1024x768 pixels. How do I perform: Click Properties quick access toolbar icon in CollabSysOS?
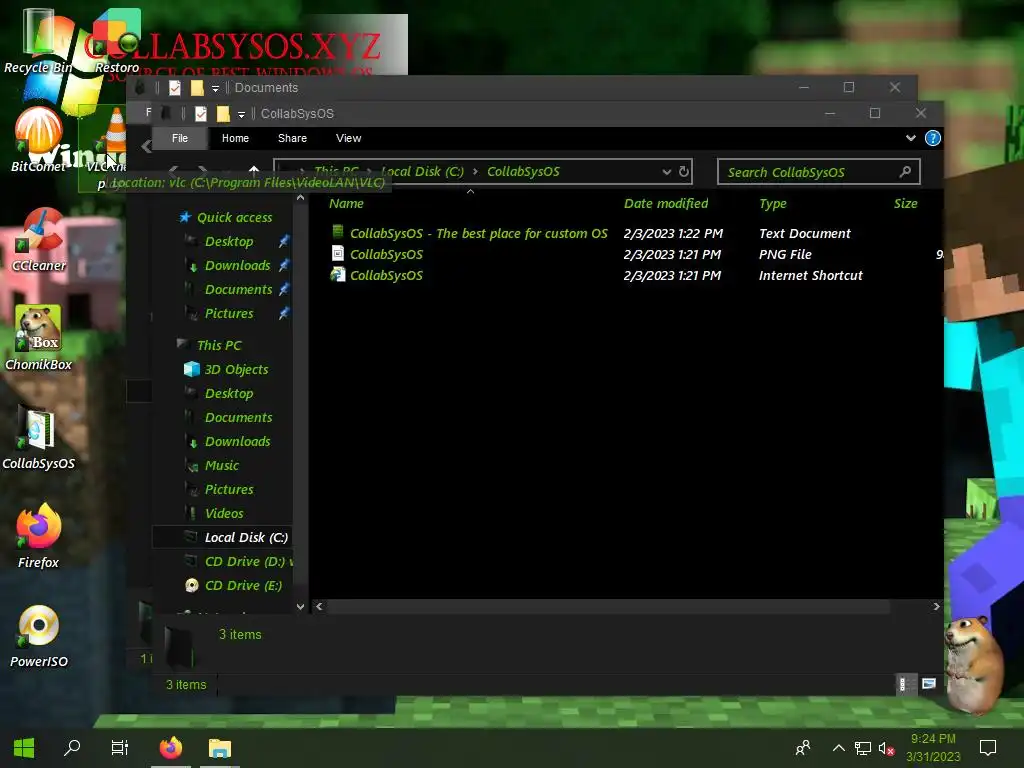coord(201,114)
